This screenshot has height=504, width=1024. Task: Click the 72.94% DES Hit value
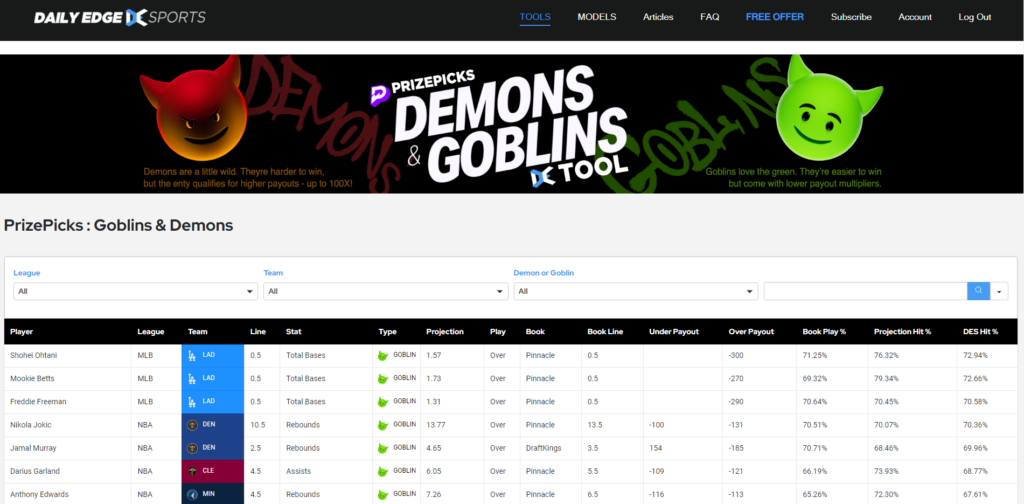[975, 355]
